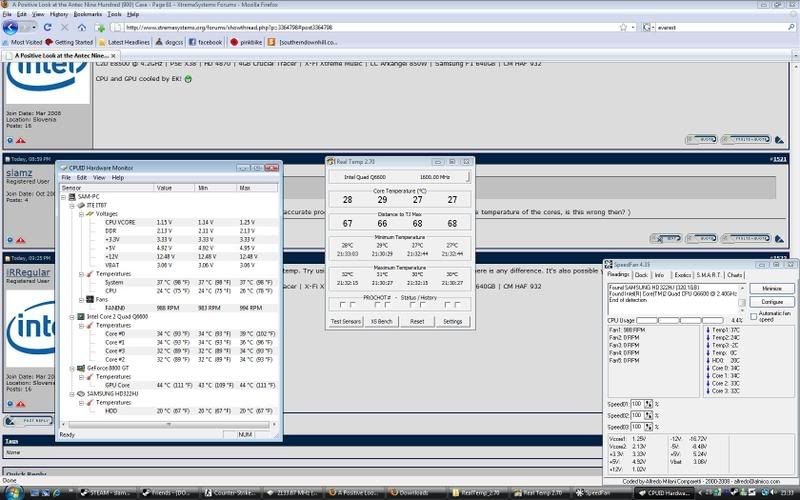Click the HD0 temperature arrow icon in SpeedFan
Viewport: 800px width, 500px height.
pyautogui.click(x=708, y=360)
